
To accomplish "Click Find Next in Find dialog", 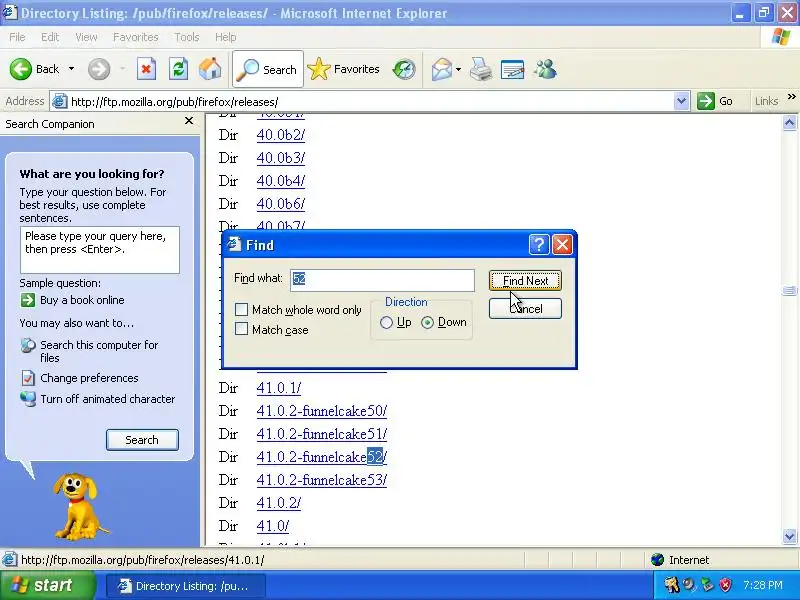I will 525,281.
